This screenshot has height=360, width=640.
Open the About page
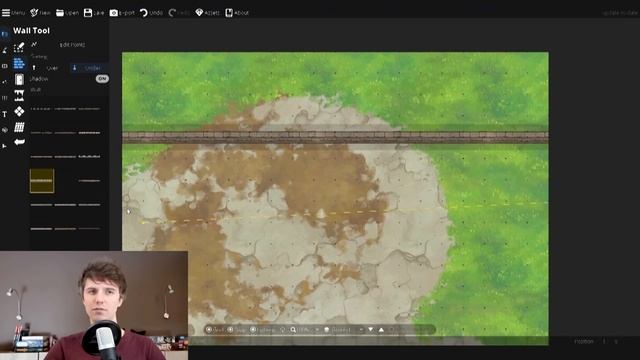pyautogui.click(x=237, y=13)
